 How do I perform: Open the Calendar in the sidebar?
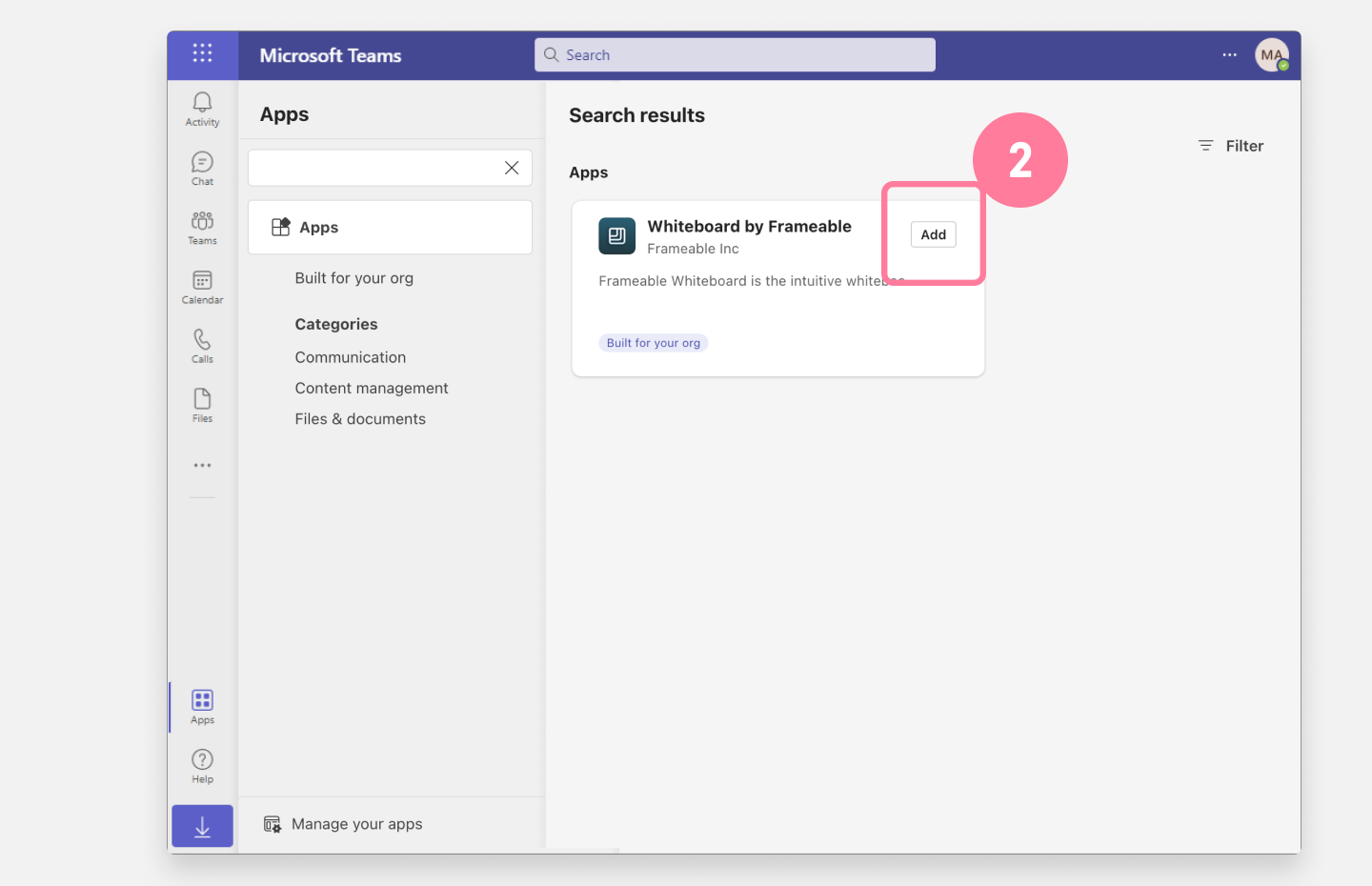202,287
